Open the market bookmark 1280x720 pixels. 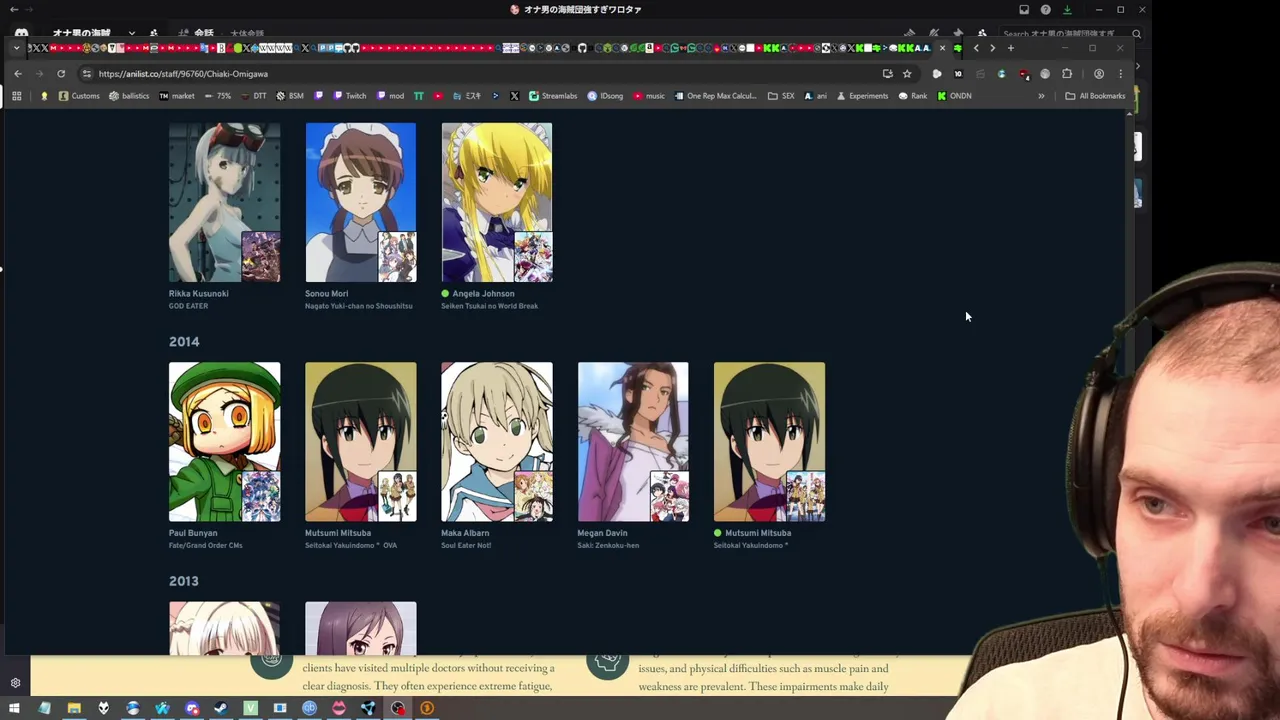[x=176, y=96]
